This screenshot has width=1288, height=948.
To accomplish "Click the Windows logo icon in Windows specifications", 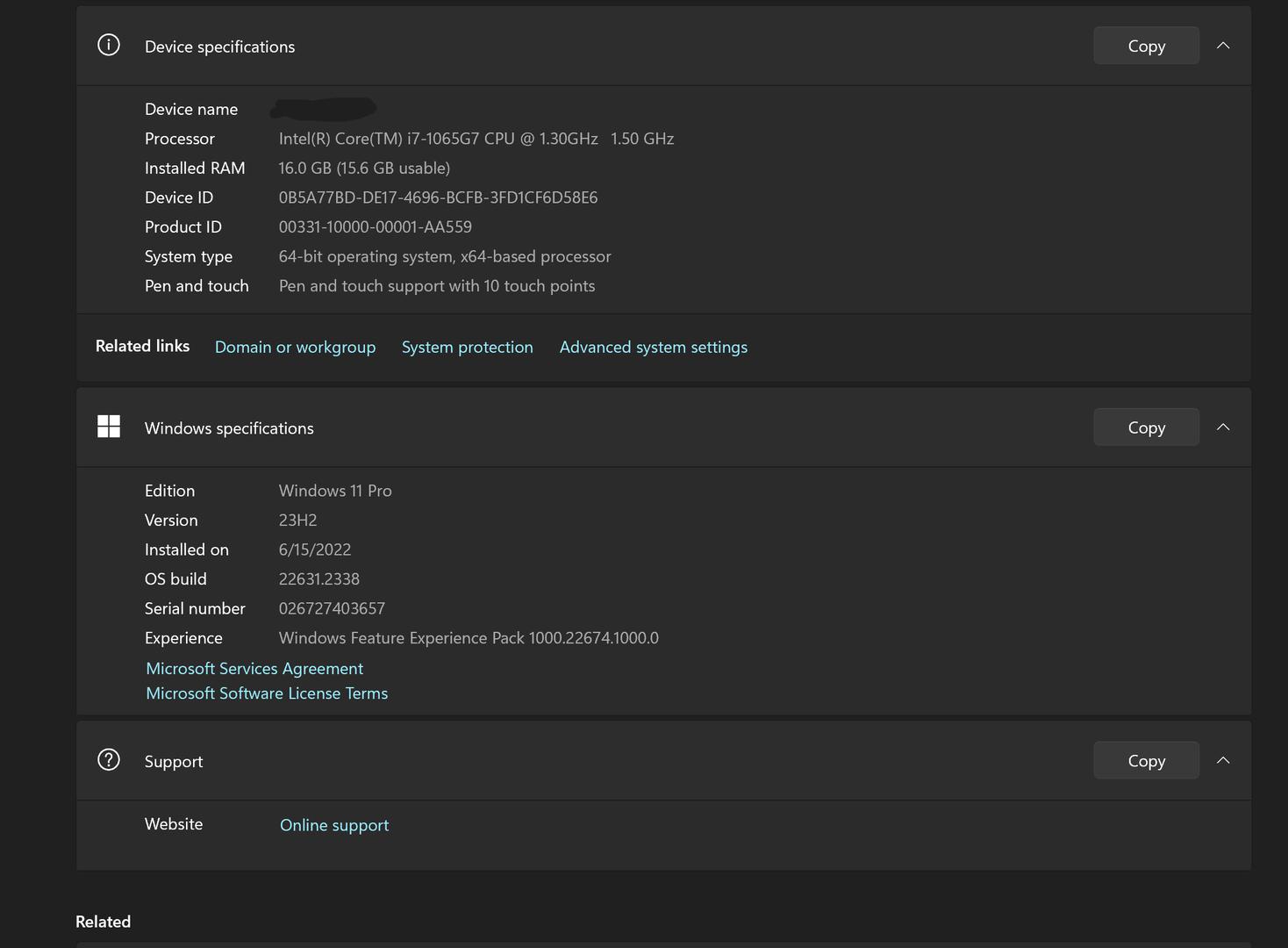I will pos(109,427).
